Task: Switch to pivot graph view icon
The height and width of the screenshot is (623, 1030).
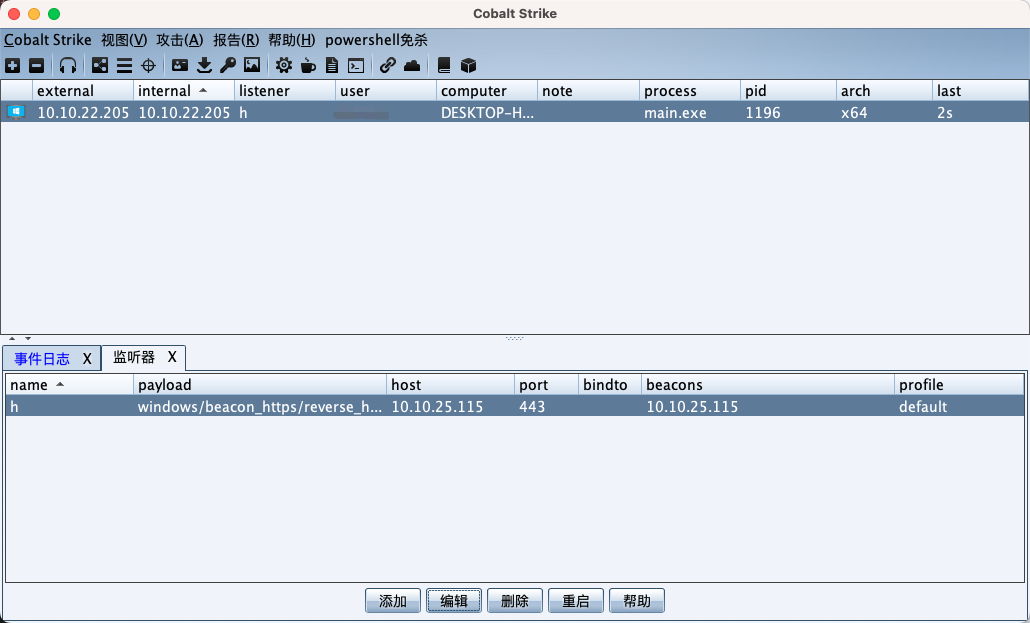Action: coord(100,65)
